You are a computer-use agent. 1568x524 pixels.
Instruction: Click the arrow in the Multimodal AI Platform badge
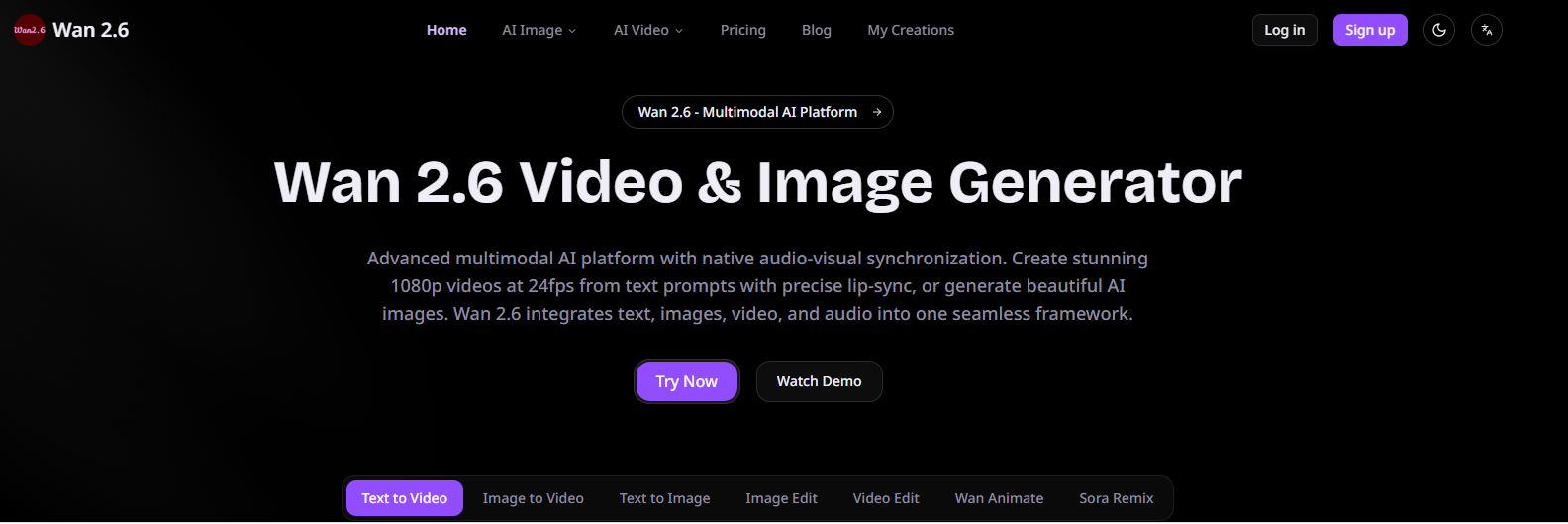click(x=877, y=112)
